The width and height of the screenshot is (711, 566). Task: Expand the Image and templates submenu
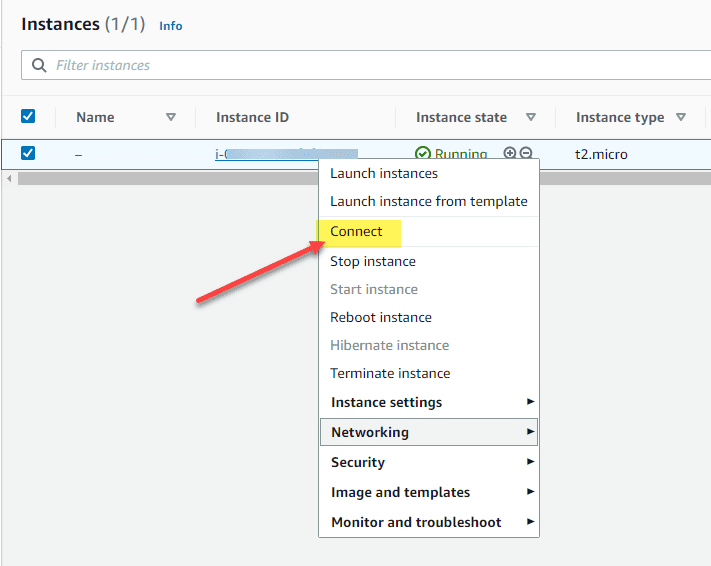coord(428,492)
